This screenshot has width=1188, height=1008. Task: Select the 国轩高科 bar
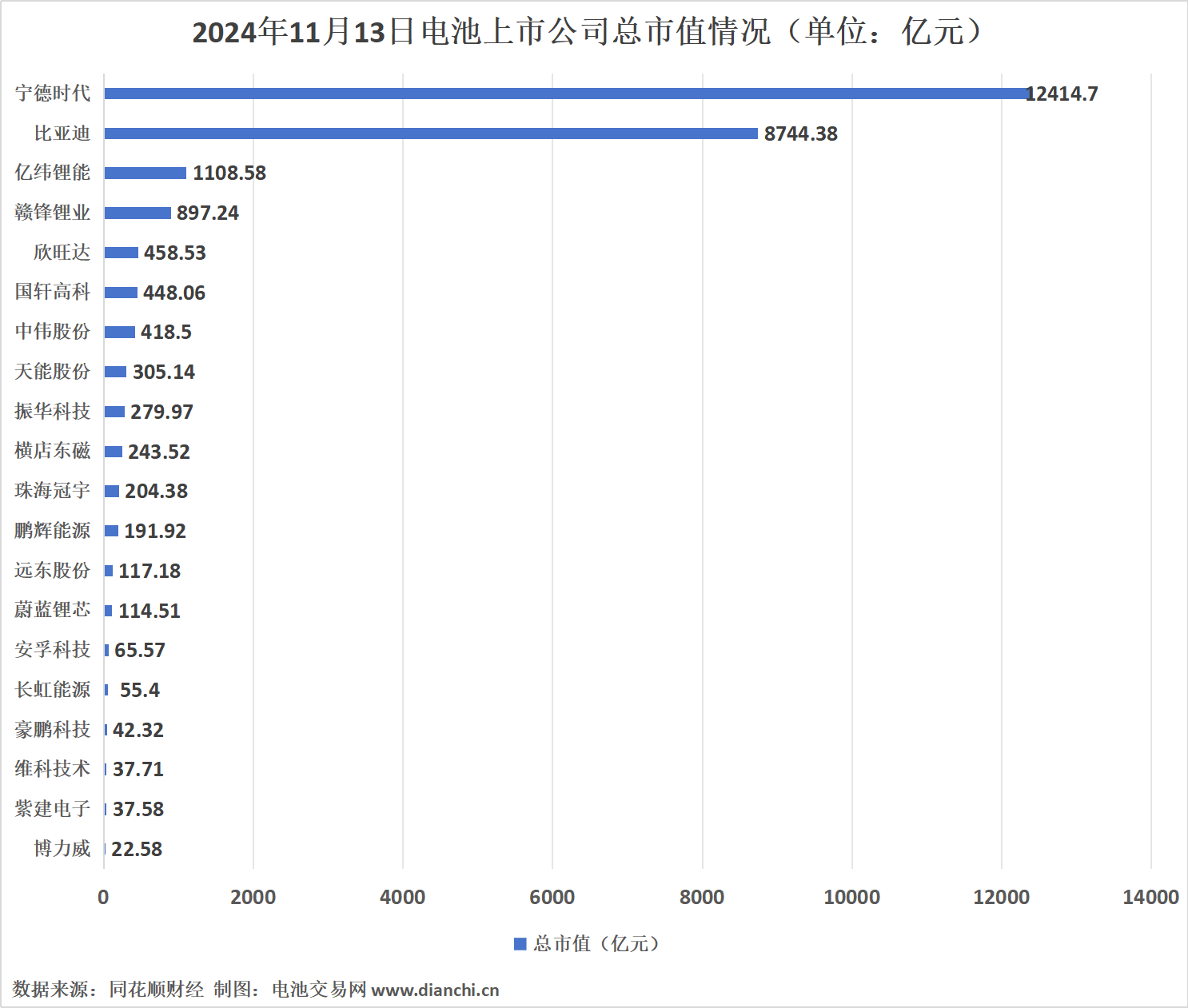(121, 293)
